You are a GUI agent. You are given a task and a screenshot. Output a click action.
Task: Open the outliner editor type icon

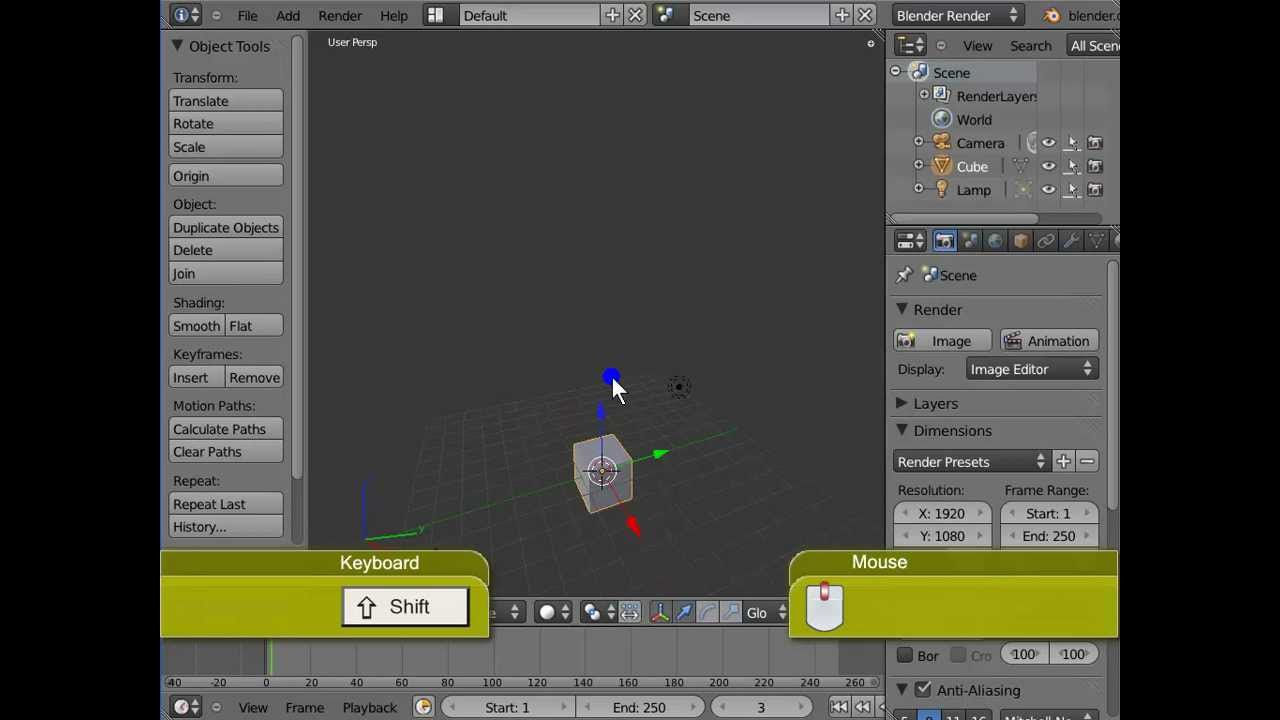tap(909, 45)
